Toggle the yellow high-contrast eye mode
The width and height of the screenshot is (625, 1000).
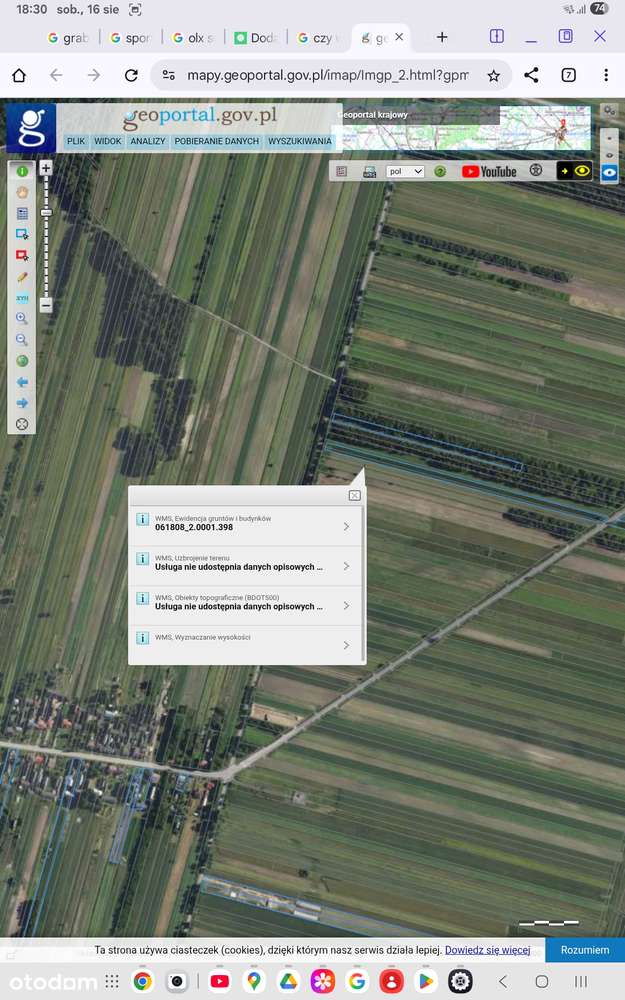[575, 171]
